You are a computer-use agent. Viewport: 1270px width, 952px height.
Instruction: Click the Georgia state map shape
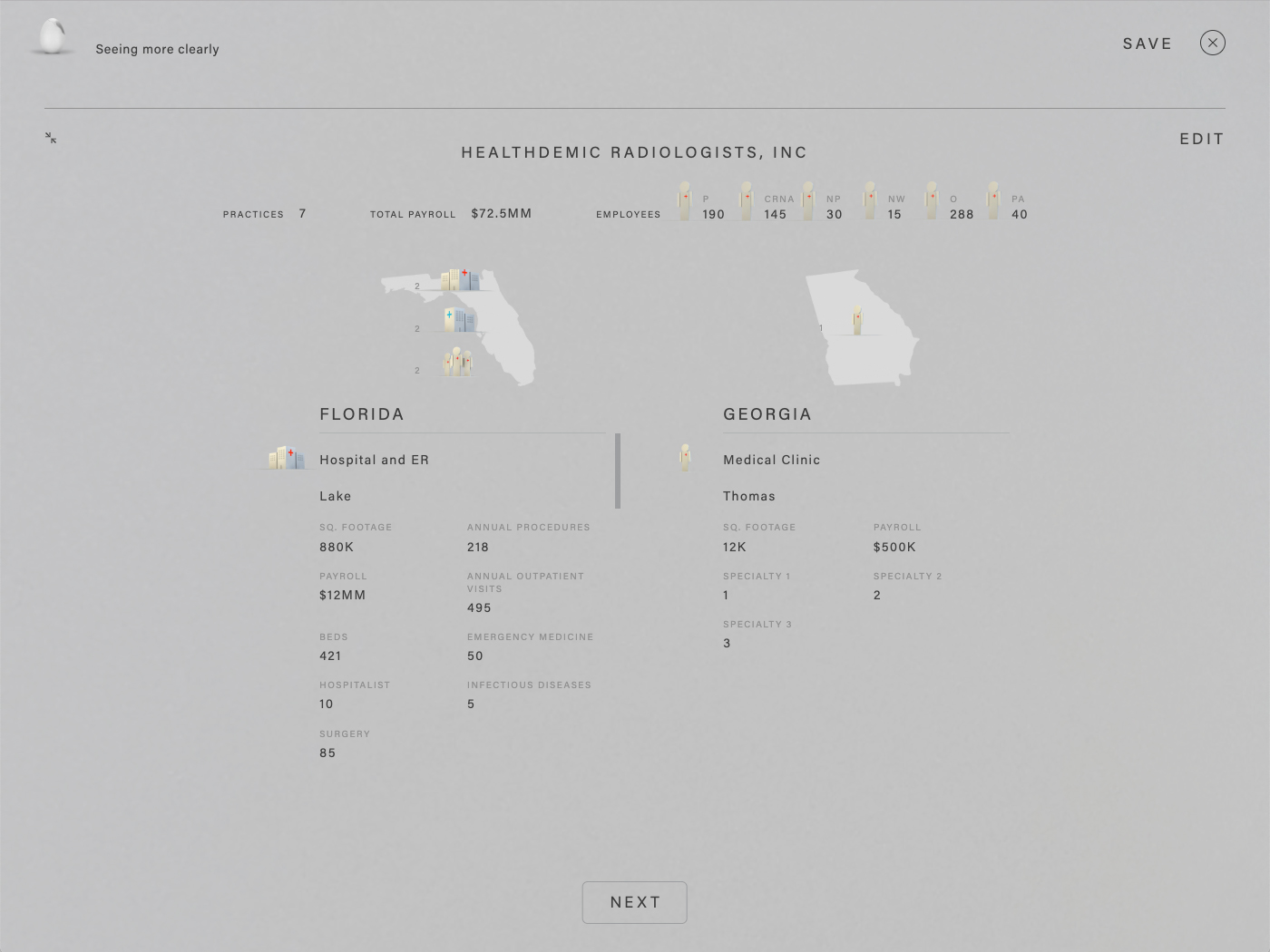863,328
